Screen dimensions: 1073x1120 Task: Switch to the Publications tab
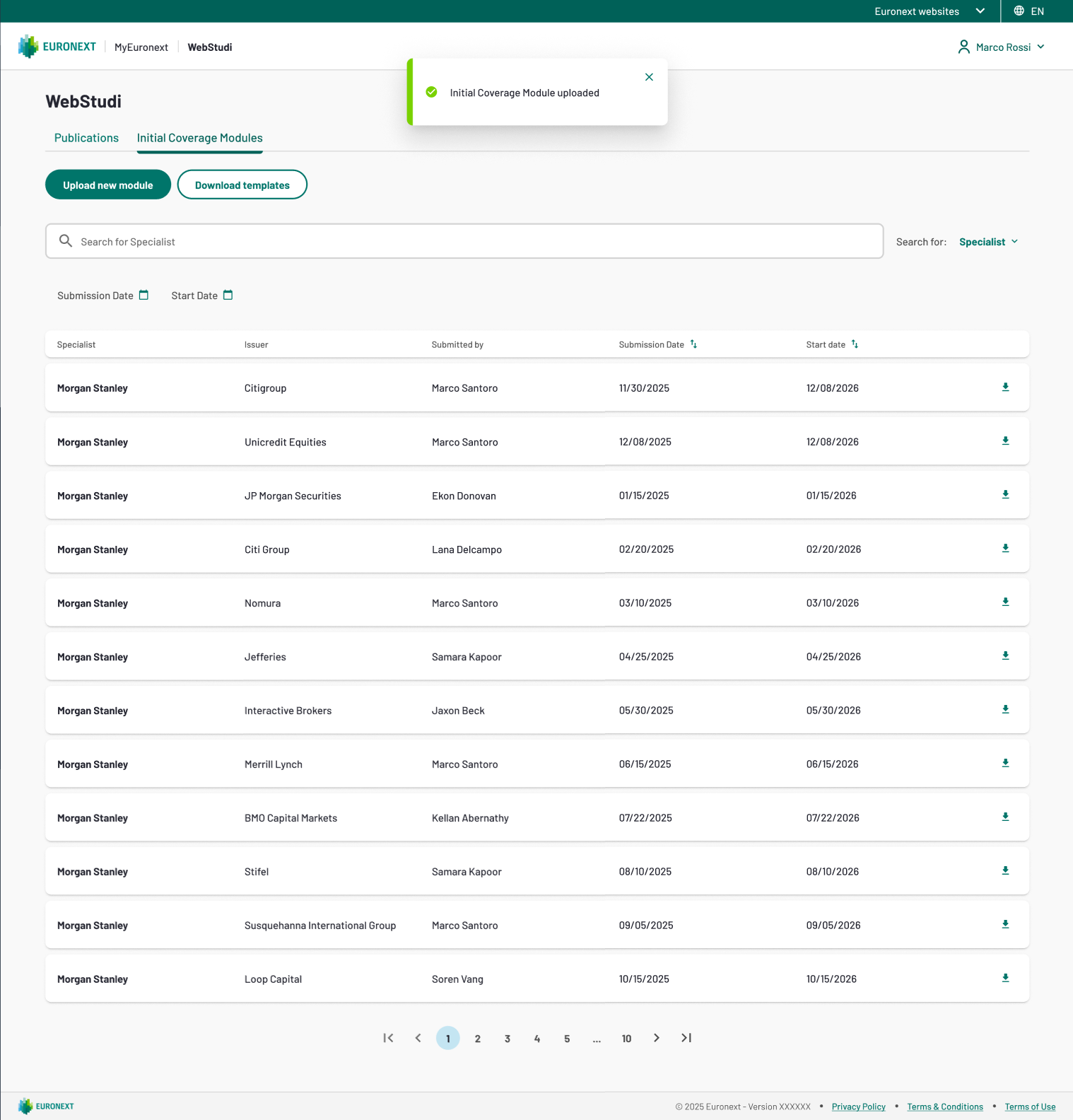point(86,138)
